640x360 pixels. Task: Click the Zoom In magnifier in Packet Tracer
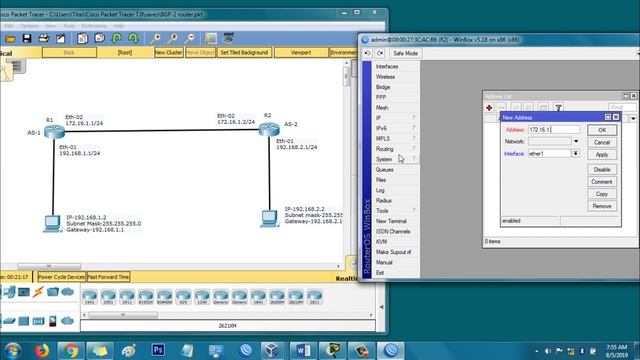click(155, 39)
